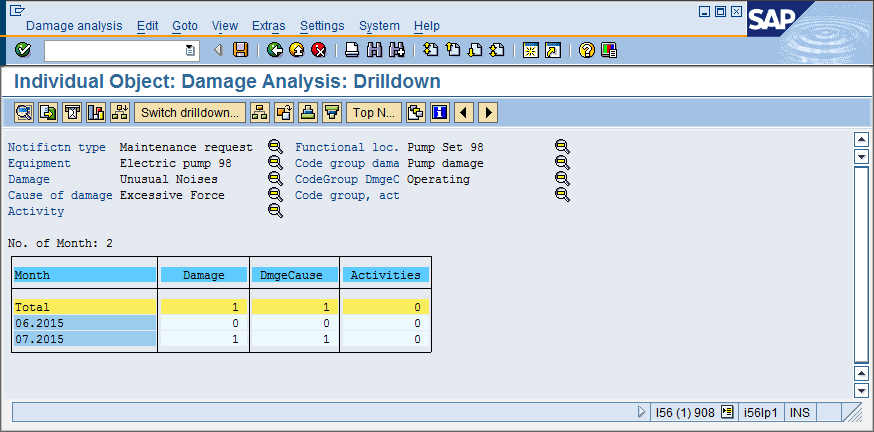Jump to Last Page icon

click(496, 50)
